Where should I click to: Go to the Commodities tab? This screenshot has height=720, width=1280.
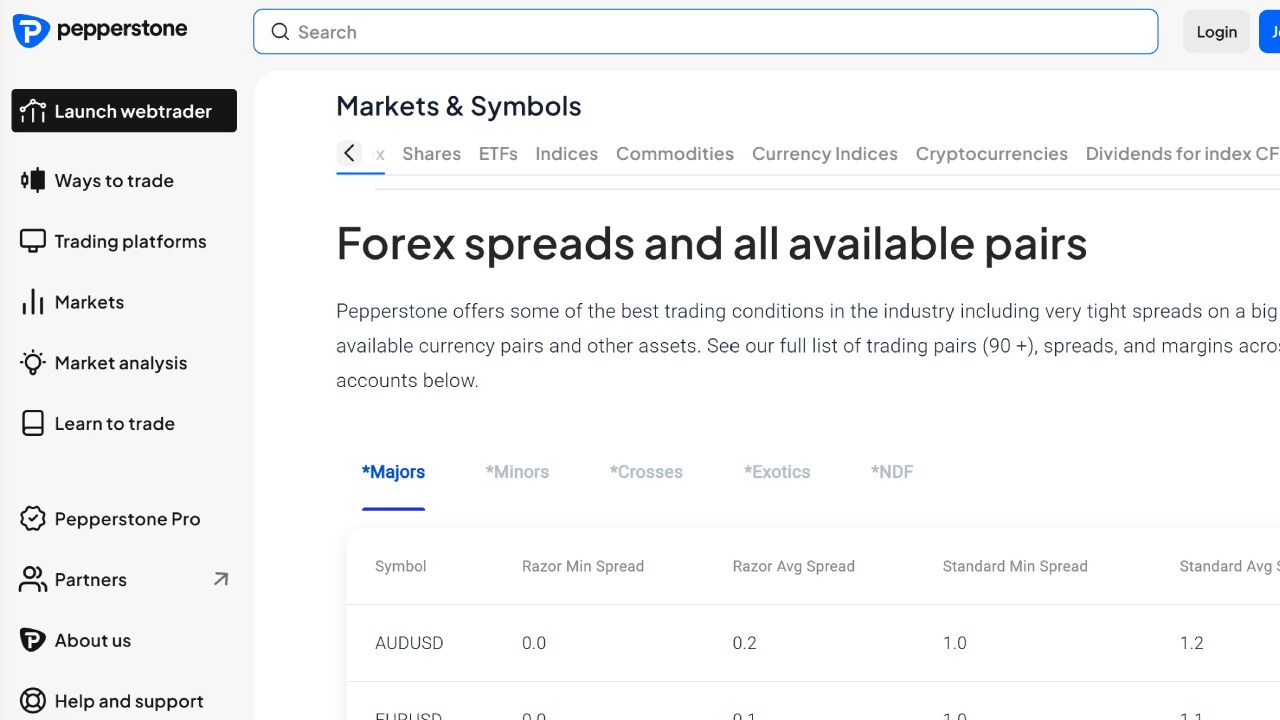click(x=674, y=154)
